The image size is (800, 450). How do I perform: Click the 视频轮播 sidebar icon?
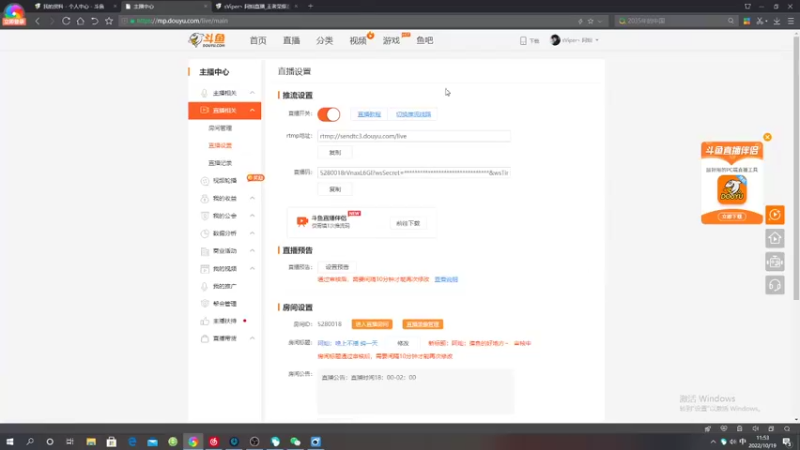tap(205, 181)
